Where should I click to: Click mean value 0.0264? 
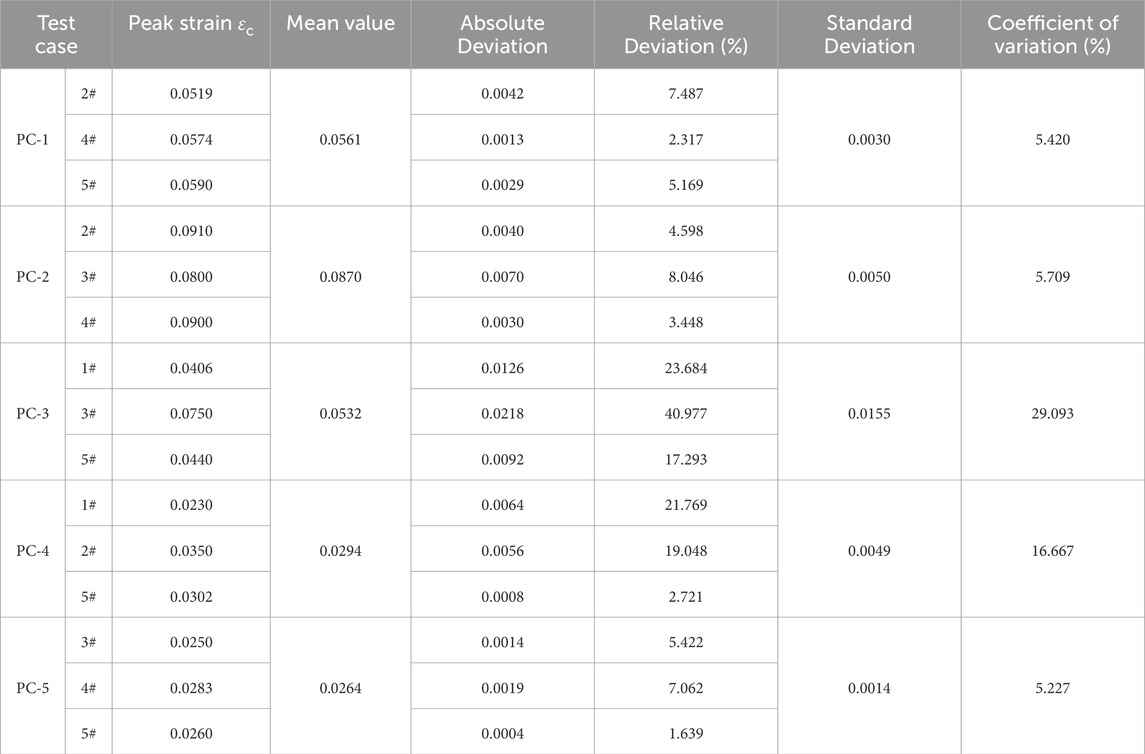[340, 688]
